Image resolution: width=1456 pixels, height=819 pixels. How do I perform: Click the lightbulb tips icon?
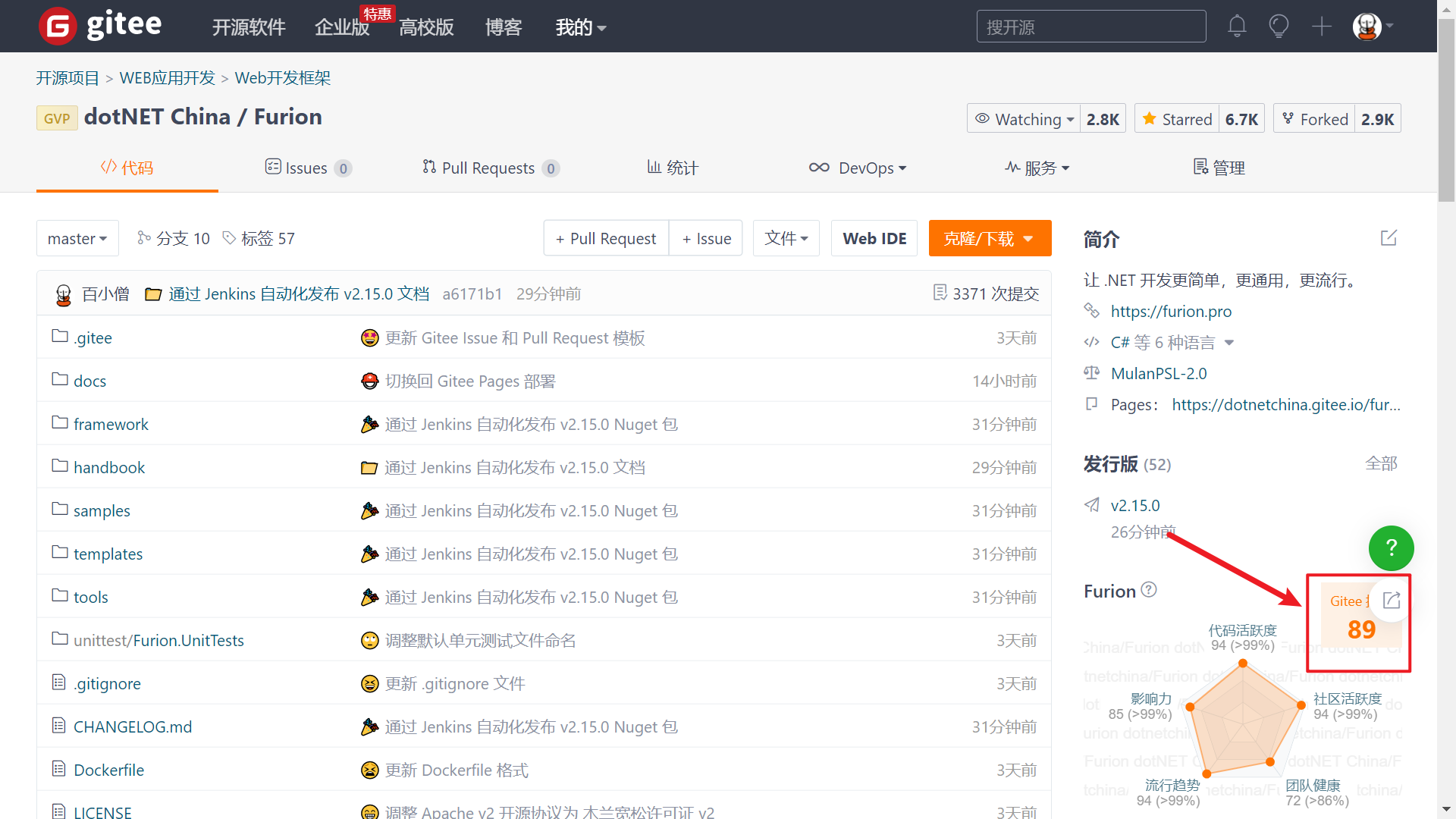coord(1279,27)
